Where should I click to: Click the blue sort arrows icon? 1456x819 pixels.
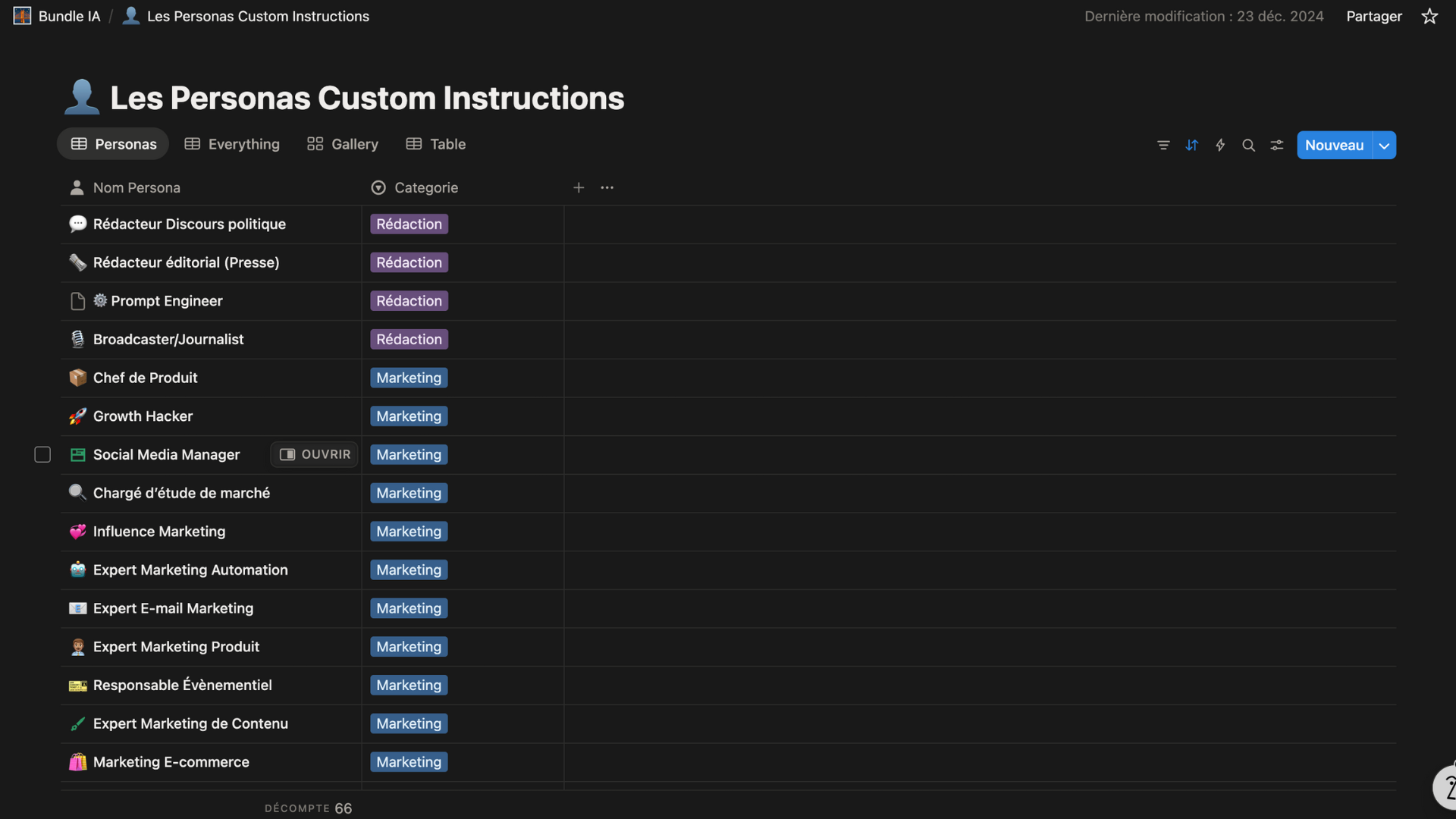pos(1191,145)
